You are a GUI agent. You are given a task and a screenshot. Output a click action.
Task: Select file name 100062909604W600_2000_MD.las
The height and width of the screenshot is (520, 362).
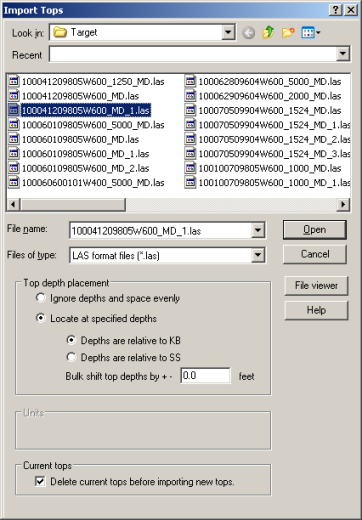click(270, 96)
